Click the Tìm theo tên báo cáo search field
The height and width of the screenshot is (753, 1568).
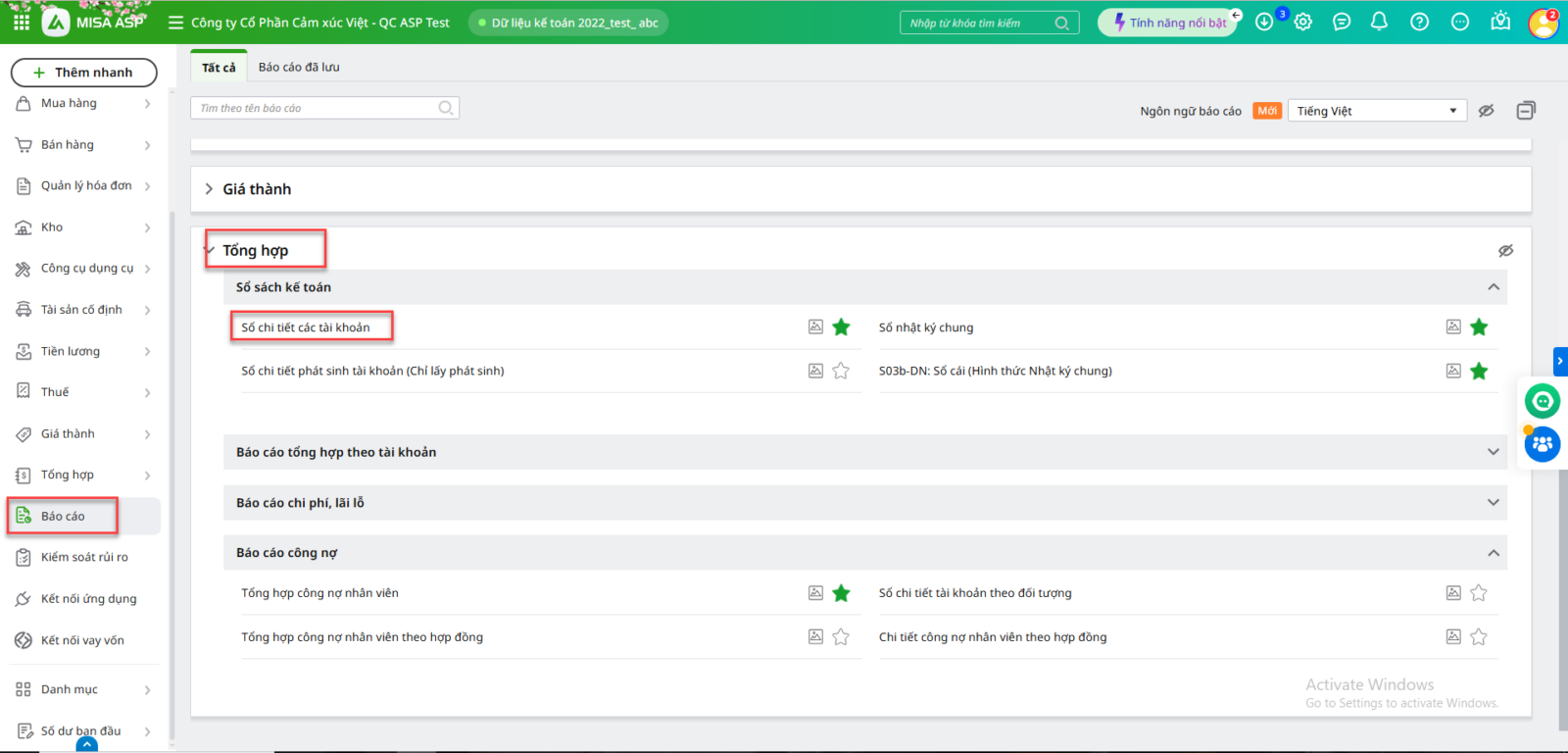point(314,108)
